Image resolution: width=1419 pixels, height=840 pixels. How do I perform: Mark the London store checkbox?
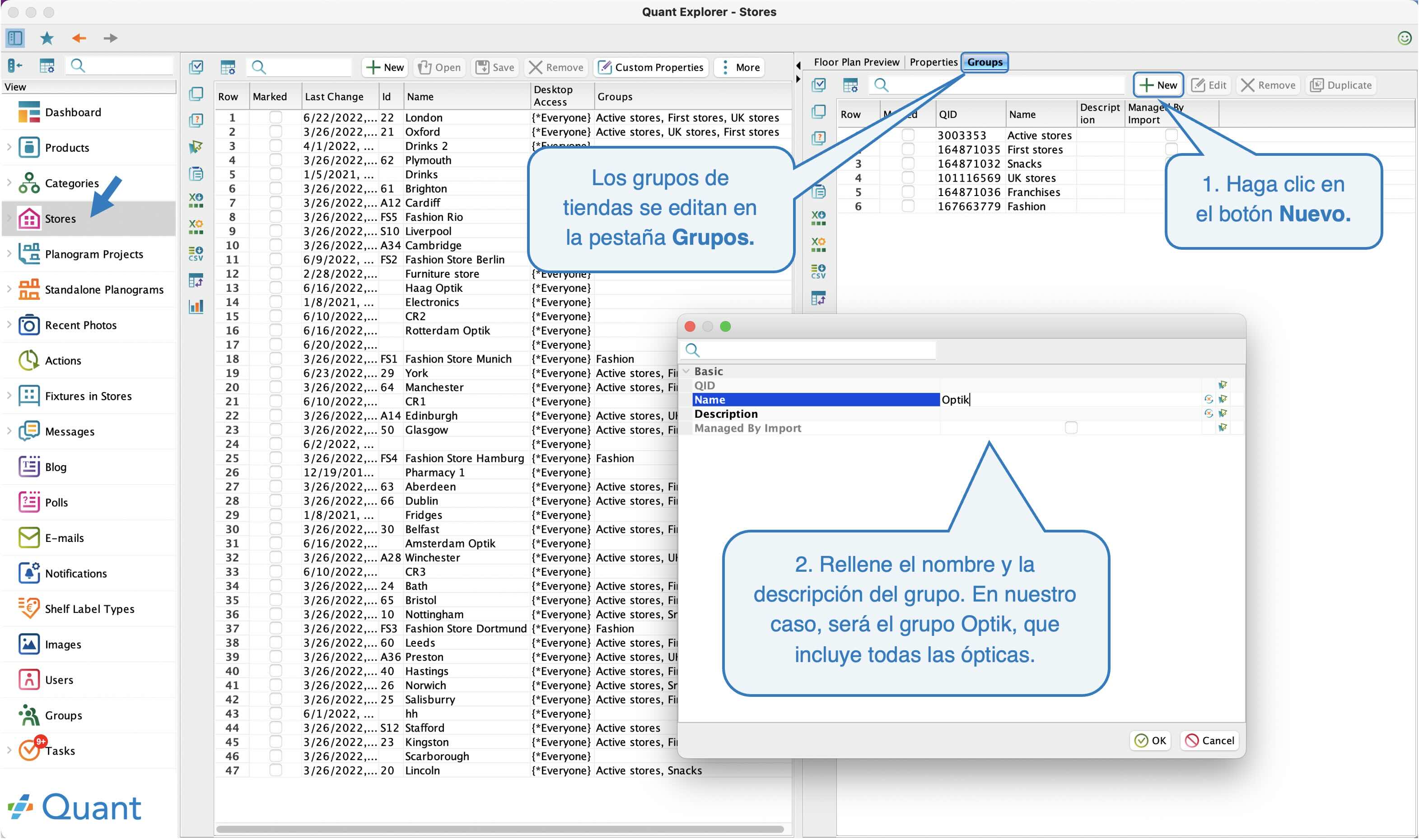(x=275, y=117)
